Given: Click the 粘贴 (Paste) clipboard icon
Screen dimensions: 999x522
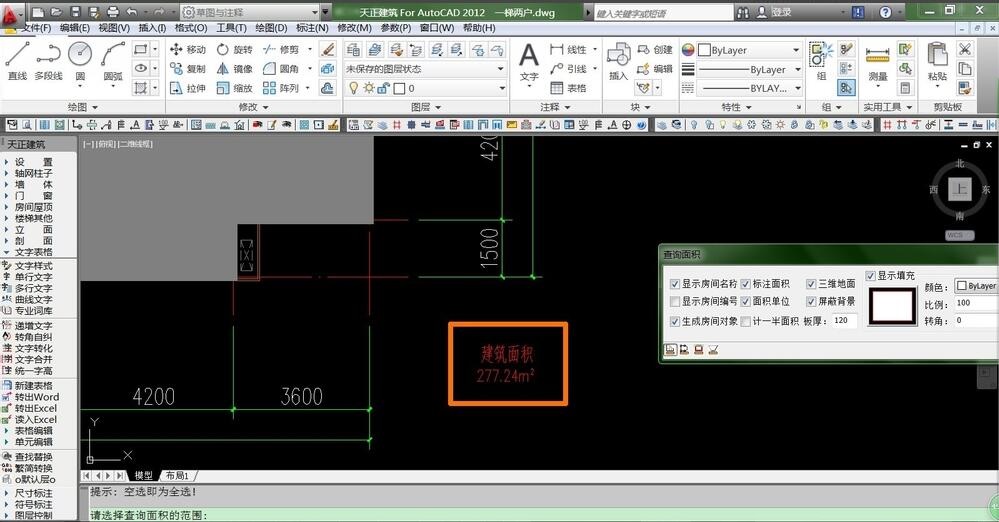Looking at the screenshot, I should point(937,62).
